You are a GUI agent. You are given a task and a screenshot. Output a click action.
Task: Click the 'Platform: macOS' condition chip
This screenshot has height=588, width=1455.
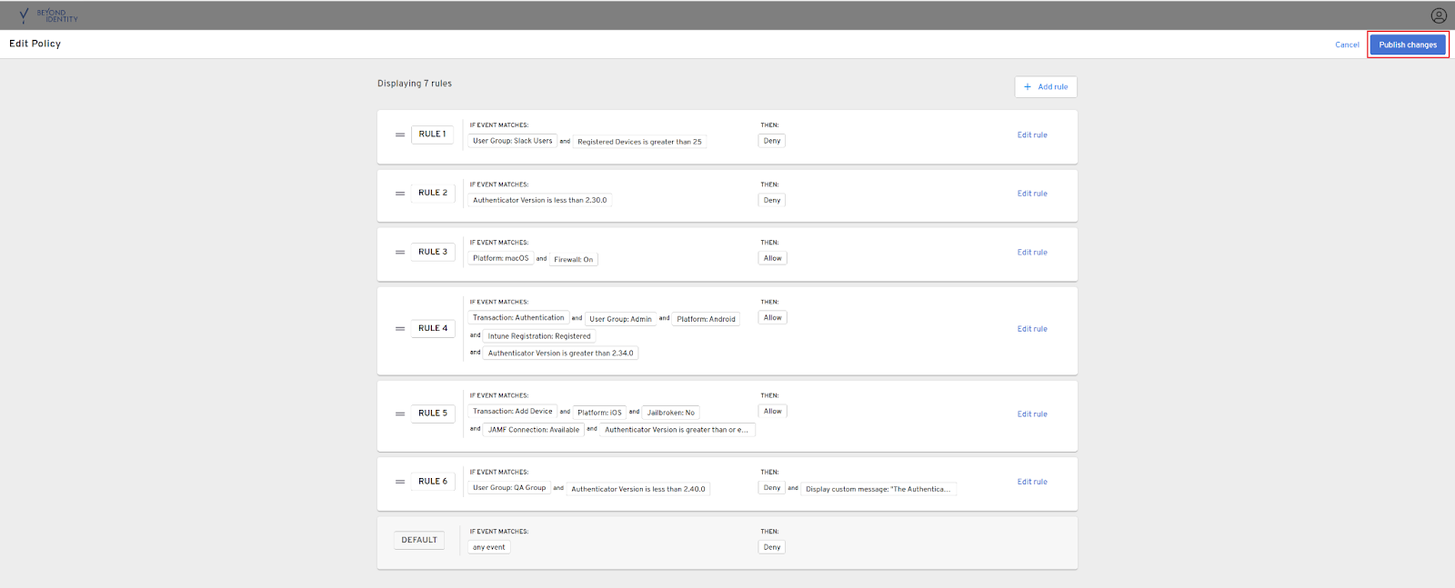coord(500,258)
